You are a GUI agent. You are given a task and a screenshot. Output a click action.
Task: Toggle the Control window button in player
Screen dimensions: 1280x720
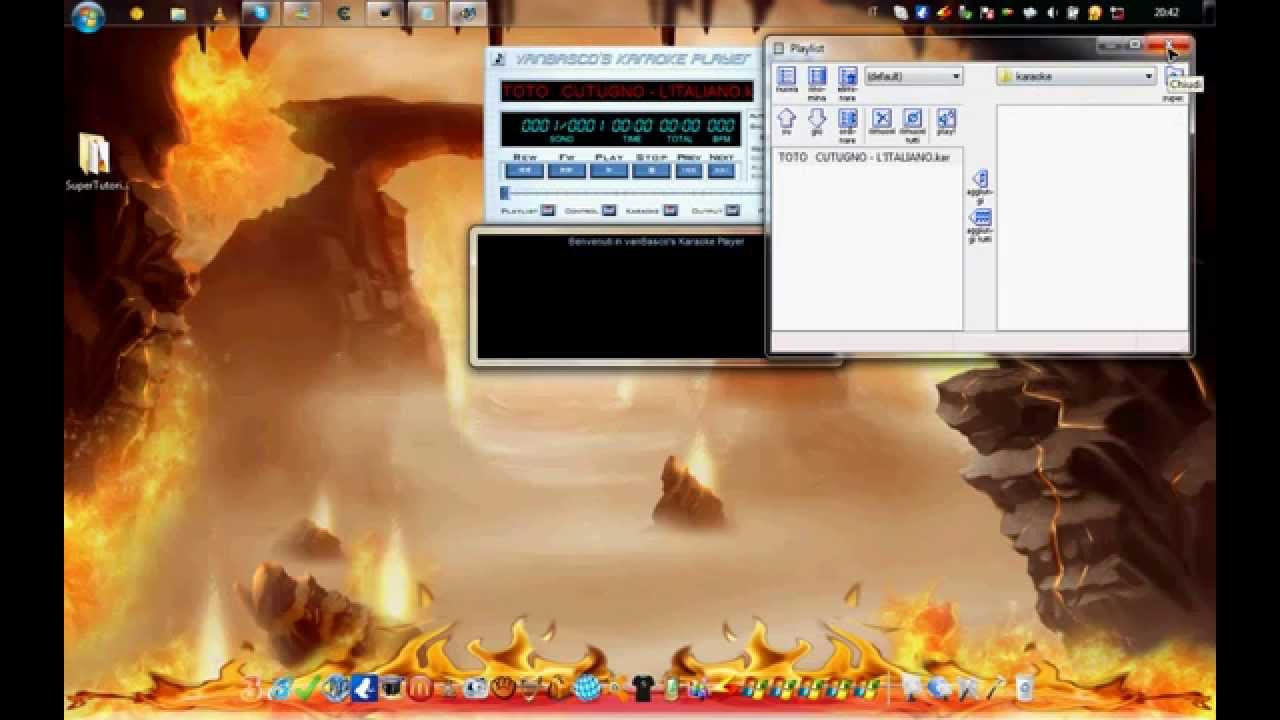(x=609, y=210)
